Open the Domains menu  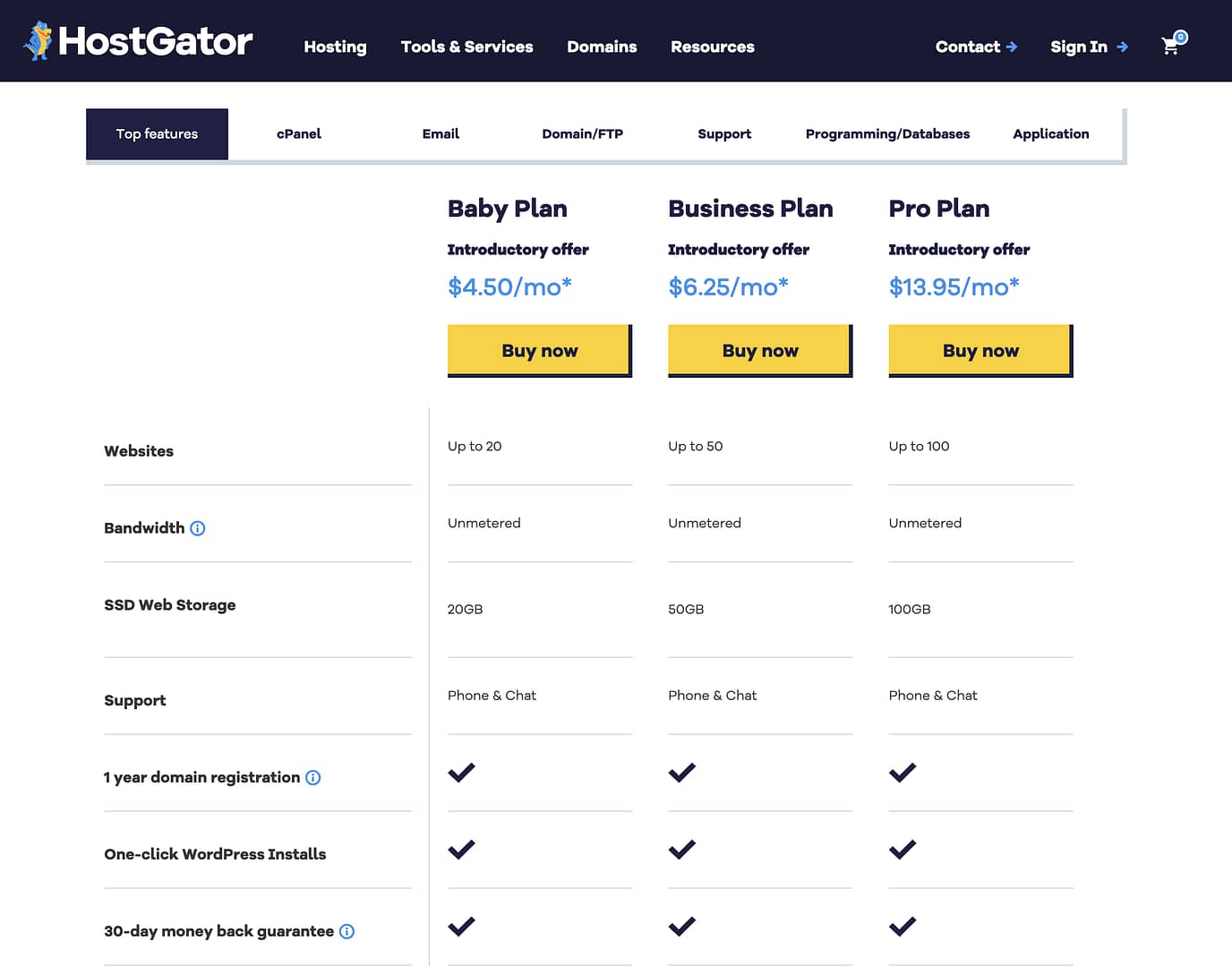[602, 47]
